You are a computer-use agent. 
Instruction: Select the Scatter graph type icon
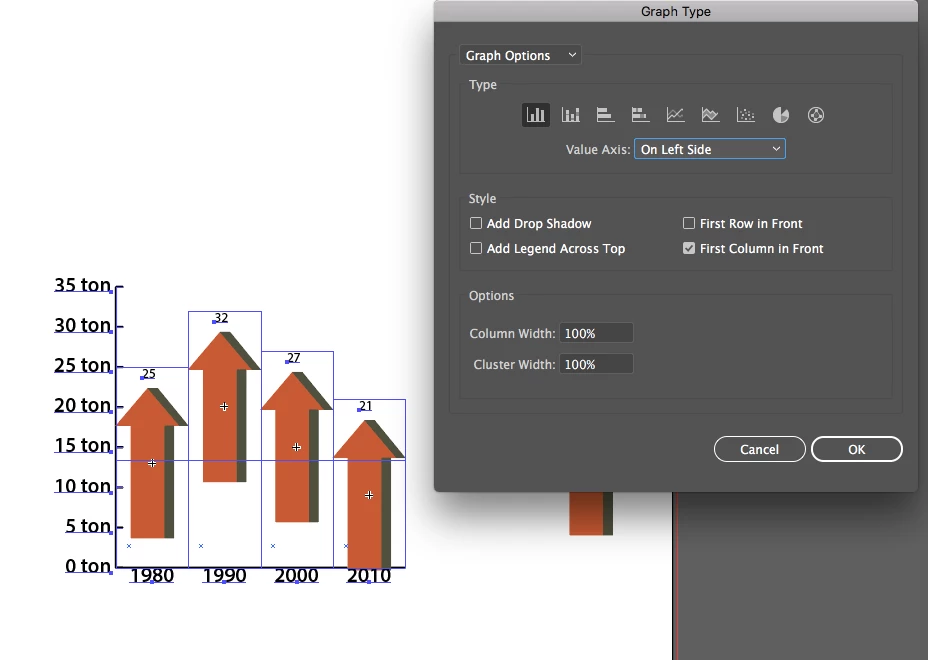[x=746, y=115]
